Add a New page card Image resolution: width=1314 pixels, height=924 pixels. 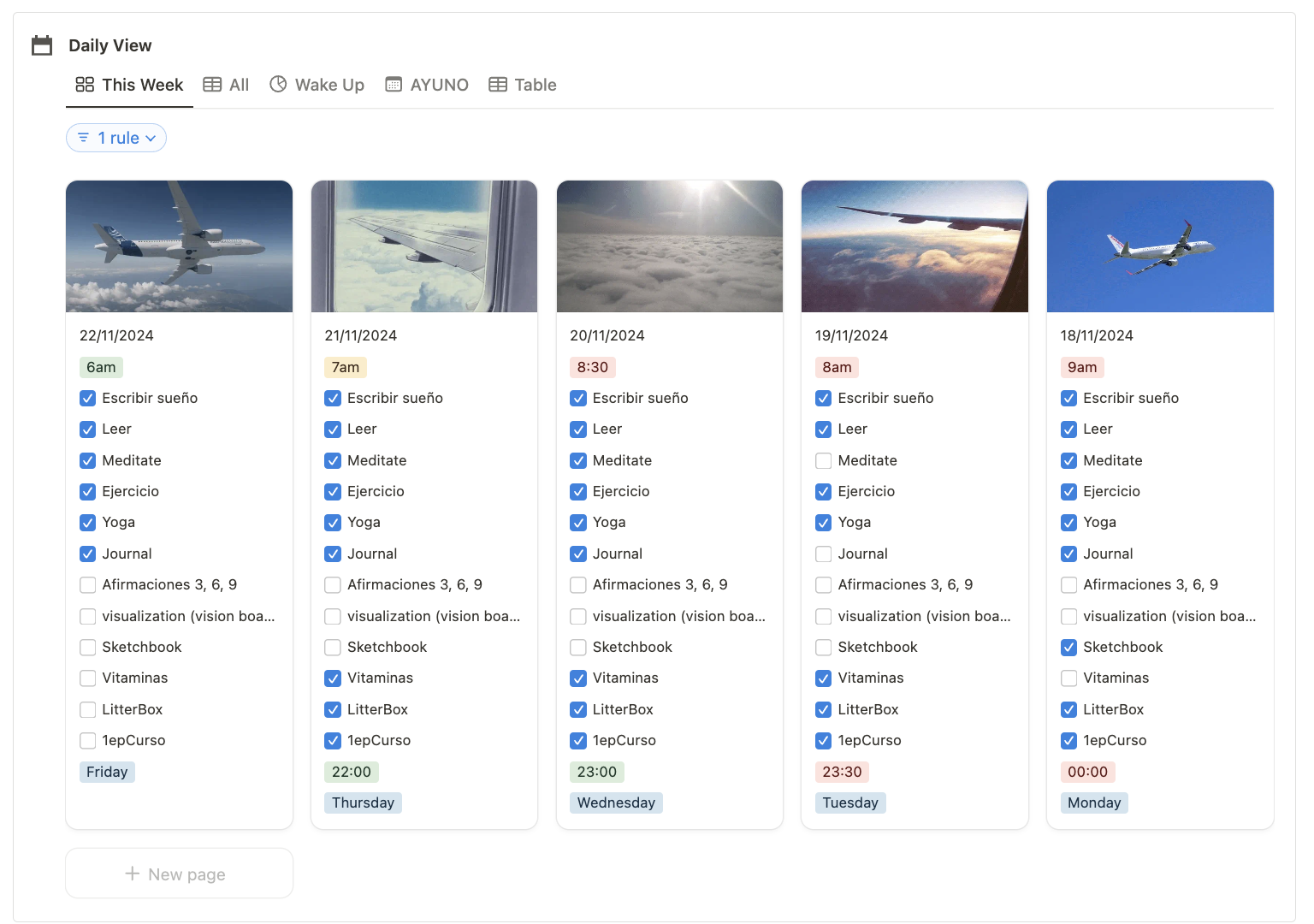(x=180, y=874)
